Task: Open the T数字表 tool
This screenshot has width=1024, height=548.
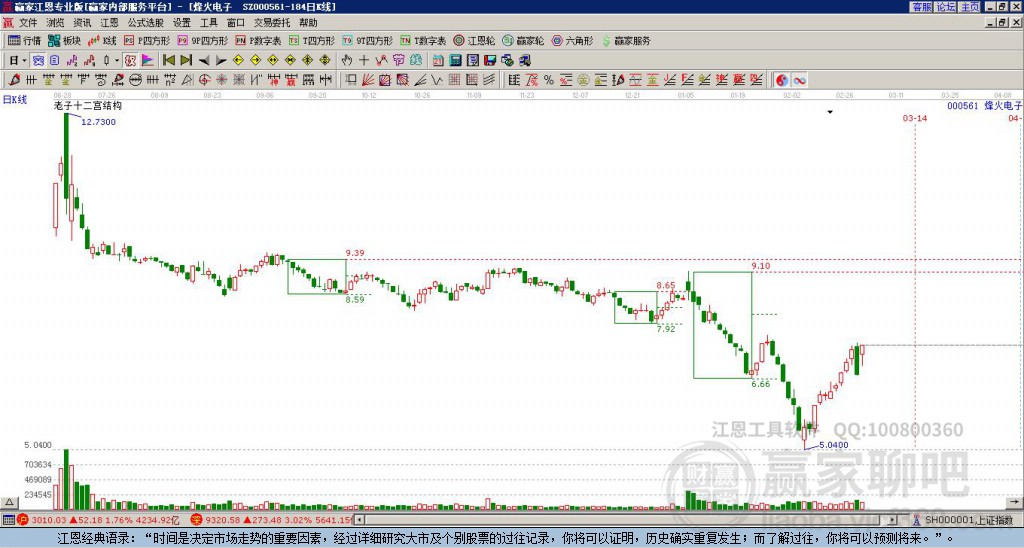Action: pyautogui.click(x=423, y=40)
